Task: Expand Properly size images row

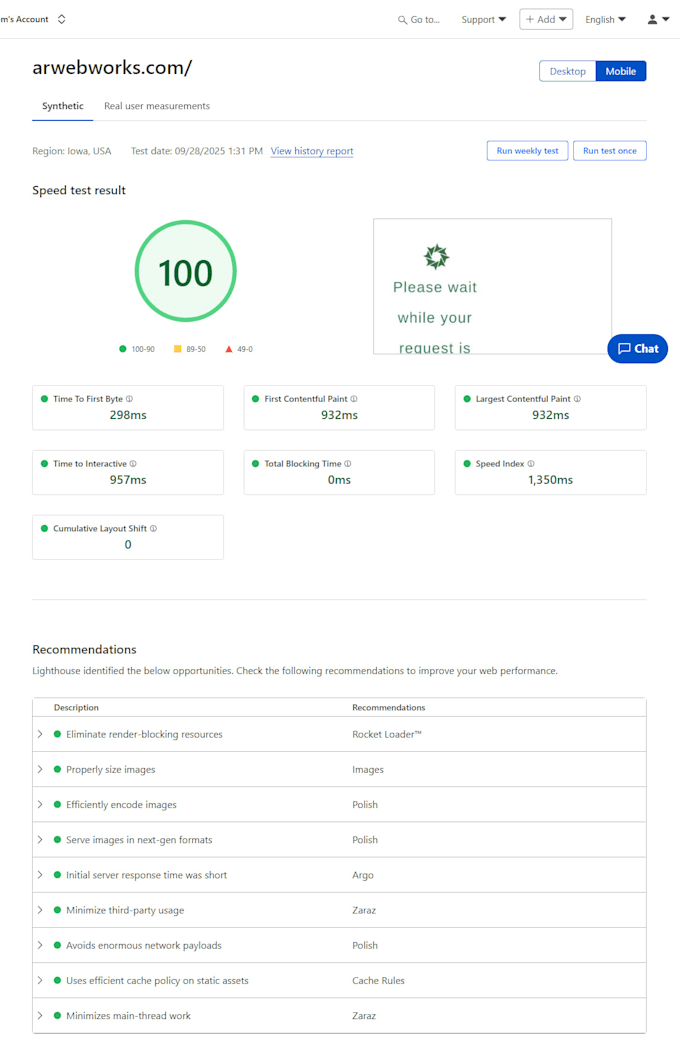Action: click(x=40, y=769)
